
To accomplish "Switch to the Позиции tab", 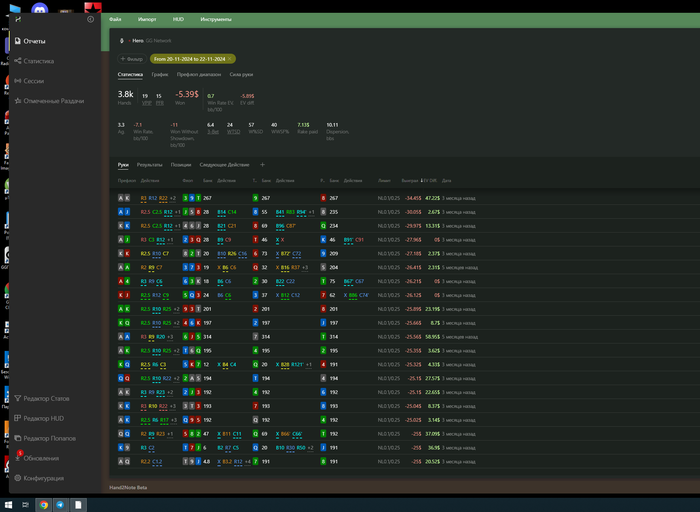I will (x=181, y=165).
